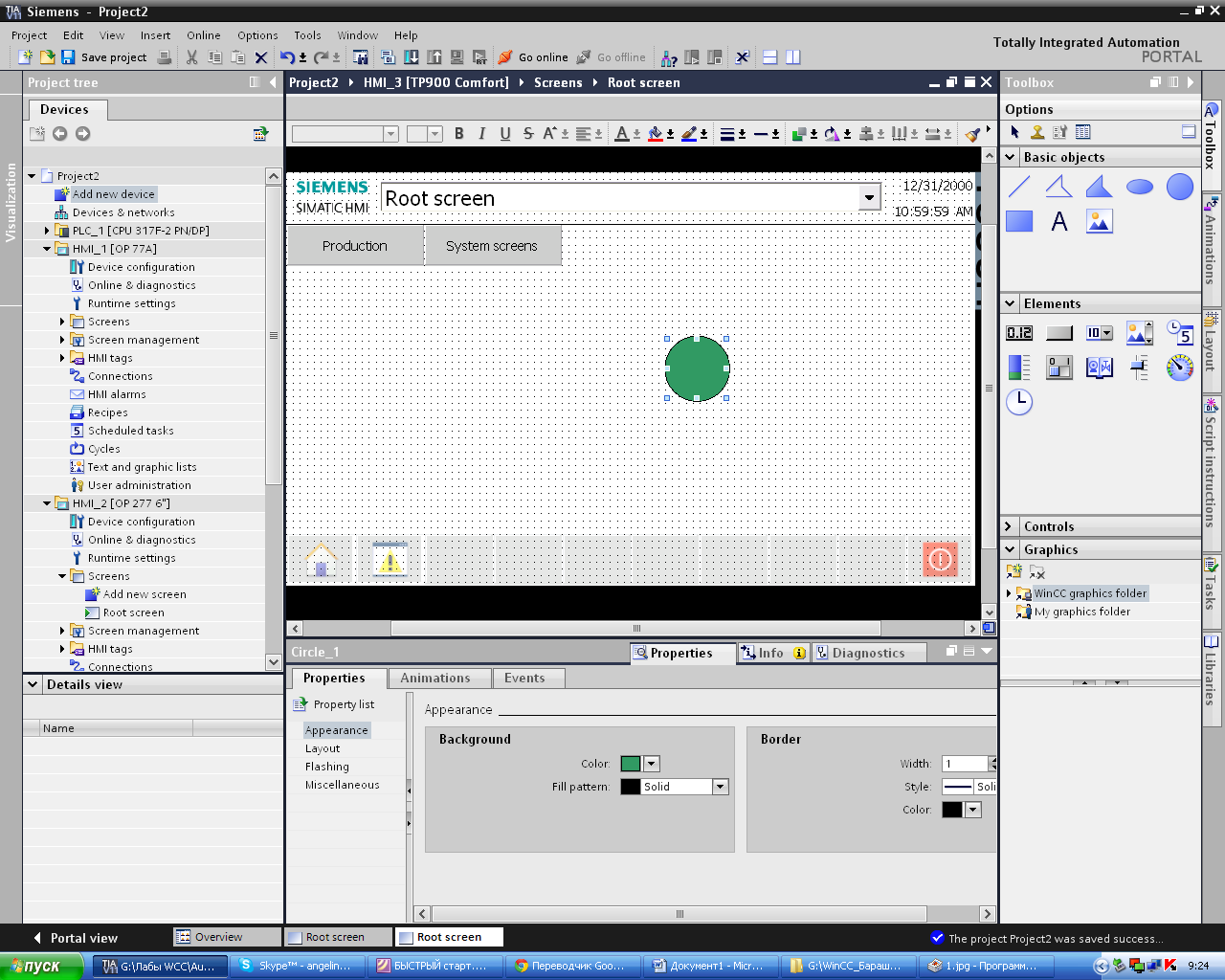Select the Button element in Toolbox
1225x980 pixels.
click(1059, 333)
